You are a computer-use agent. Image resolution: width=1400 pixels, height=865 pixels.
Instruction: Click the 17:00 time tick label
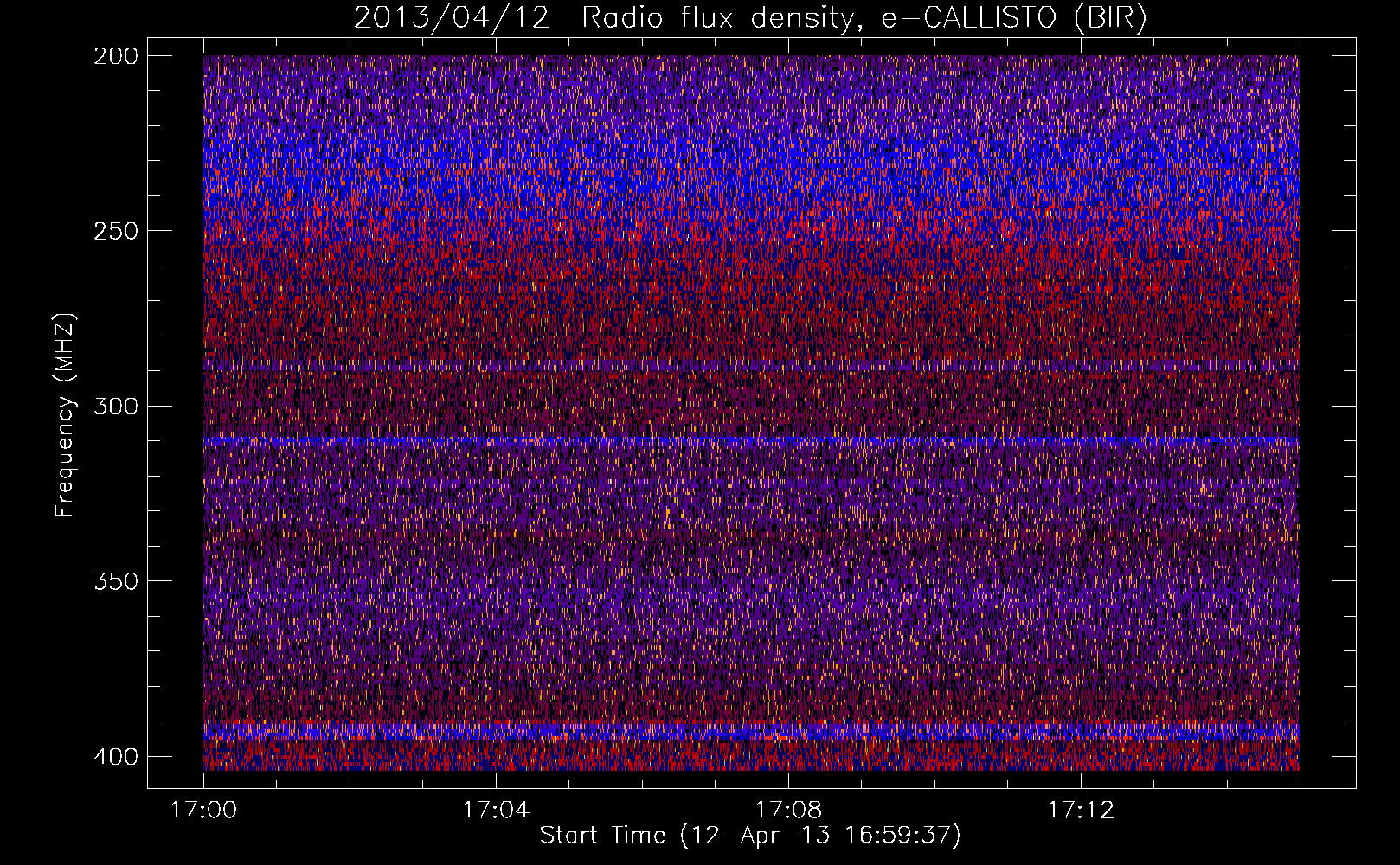point(203,811)
